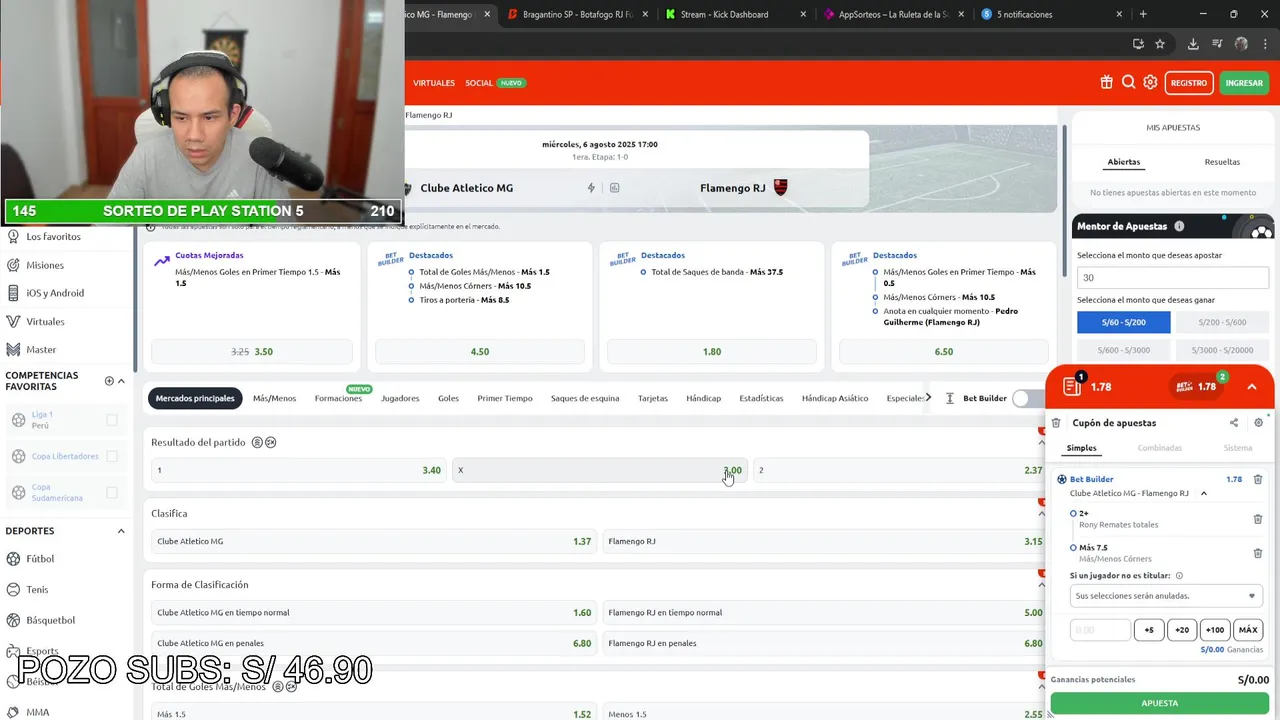Select the 4.50 Destacados bet builder odds
The width and height of the screenshot is (1280, 720).
tap(480, 352)
